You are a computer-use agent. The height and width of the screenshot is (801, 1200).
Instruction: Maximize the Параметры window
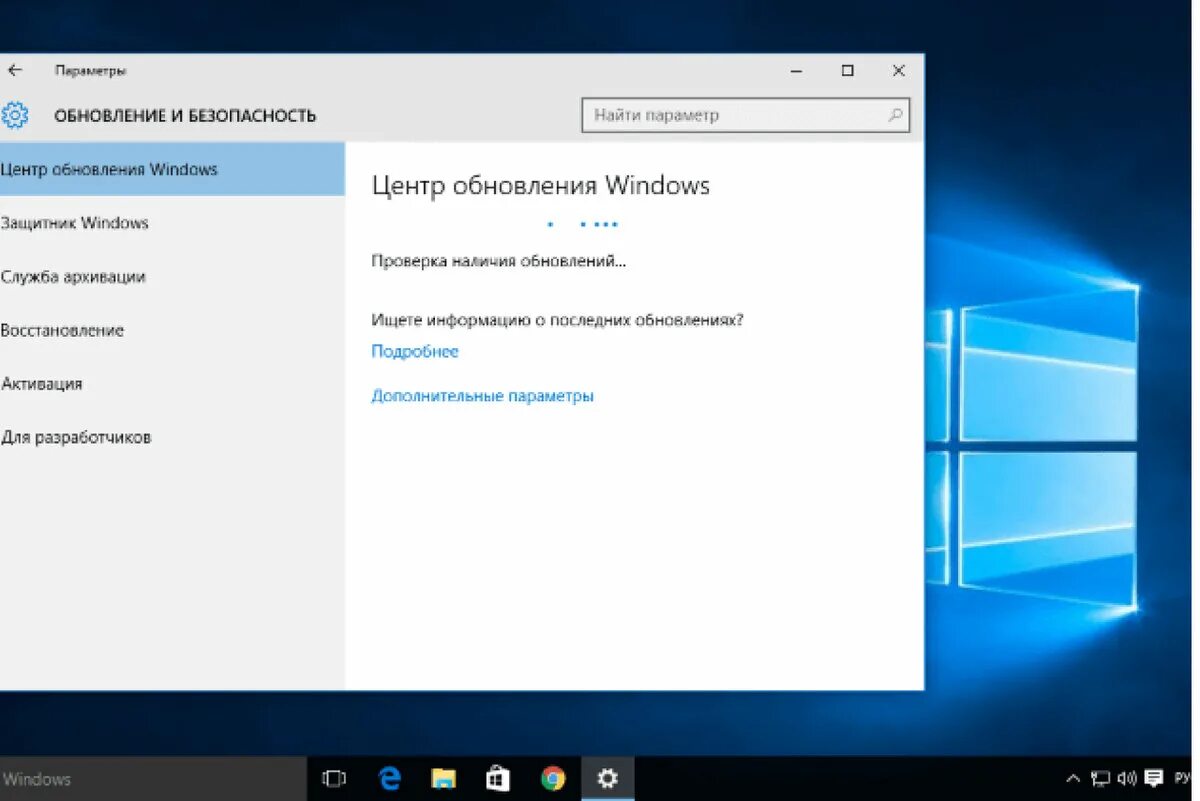pyautogui.click(x=848, y=71)
